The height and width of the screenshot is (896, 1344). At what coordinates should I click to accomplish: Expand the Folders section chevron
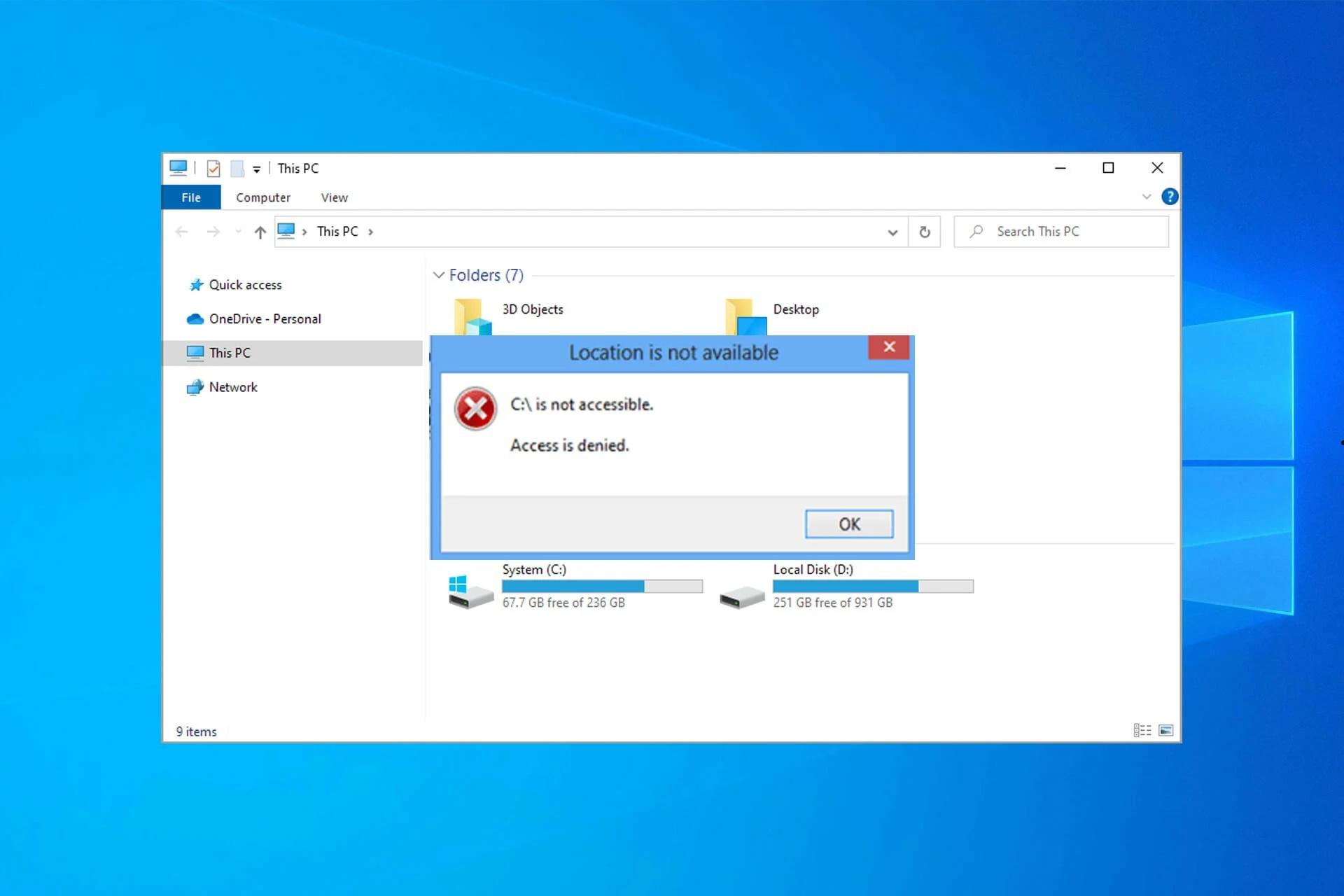click(437, 275)
